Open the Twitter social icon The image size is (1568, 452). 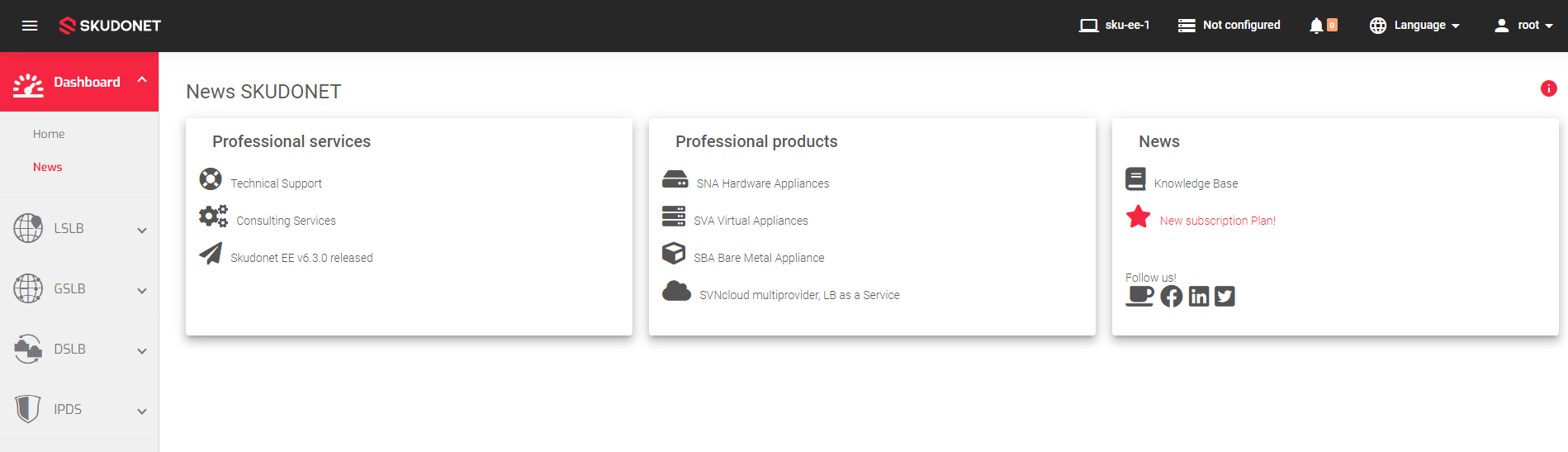1225,296
